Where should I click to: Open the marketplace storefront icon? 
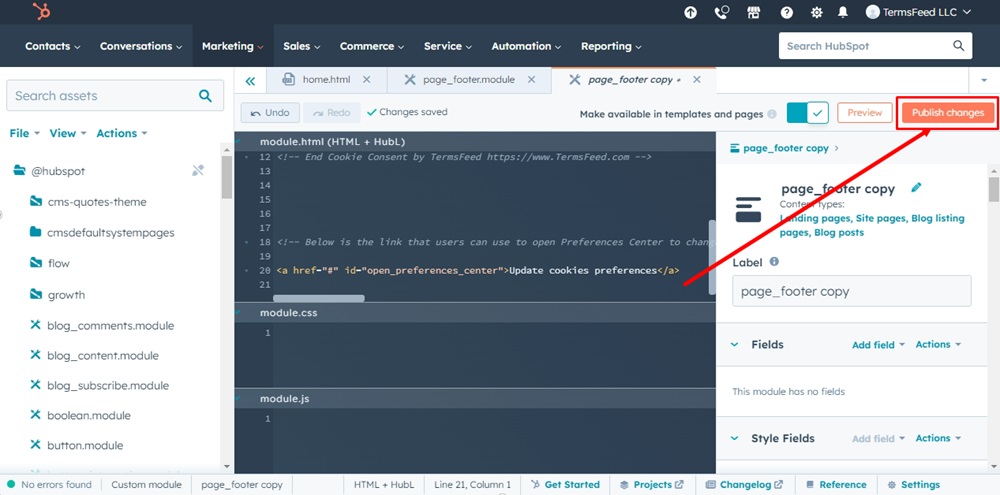pyautogui.click(x=754, y=12)
